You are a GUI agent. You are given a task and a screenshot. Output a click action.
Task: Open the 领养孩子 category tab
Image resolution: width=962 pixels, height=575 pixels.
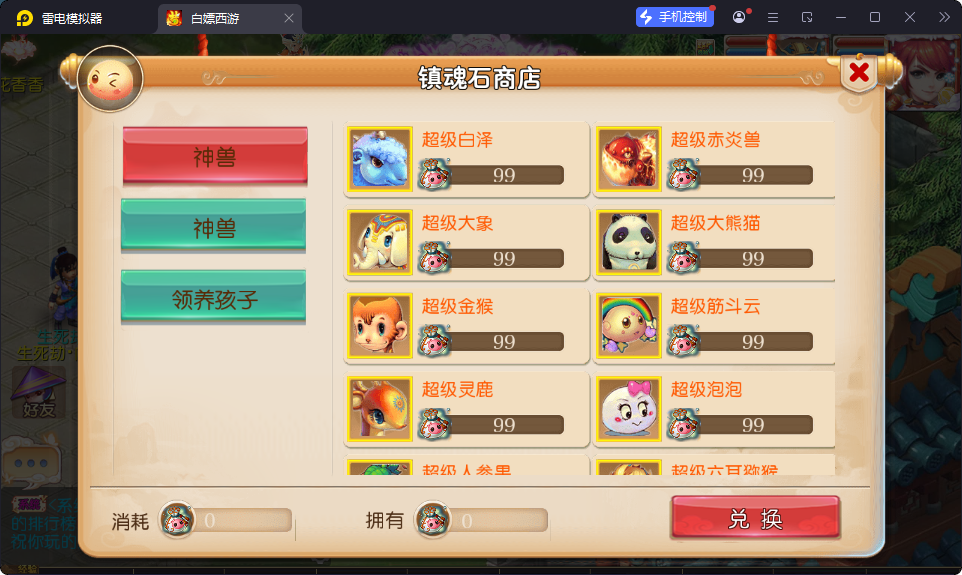tap(214, 298)
